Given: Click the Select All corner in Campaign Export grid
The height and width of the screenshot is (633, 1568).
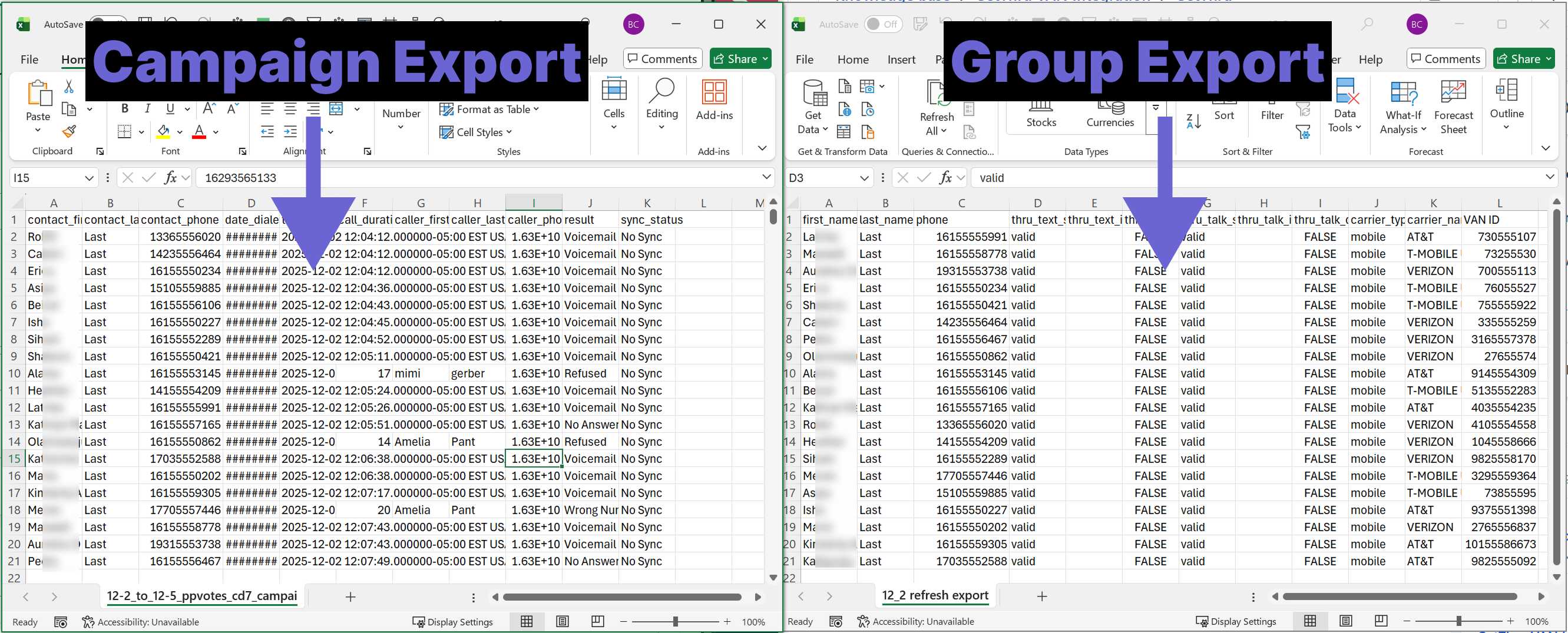Looking at the screenshot, I should 17,203.
